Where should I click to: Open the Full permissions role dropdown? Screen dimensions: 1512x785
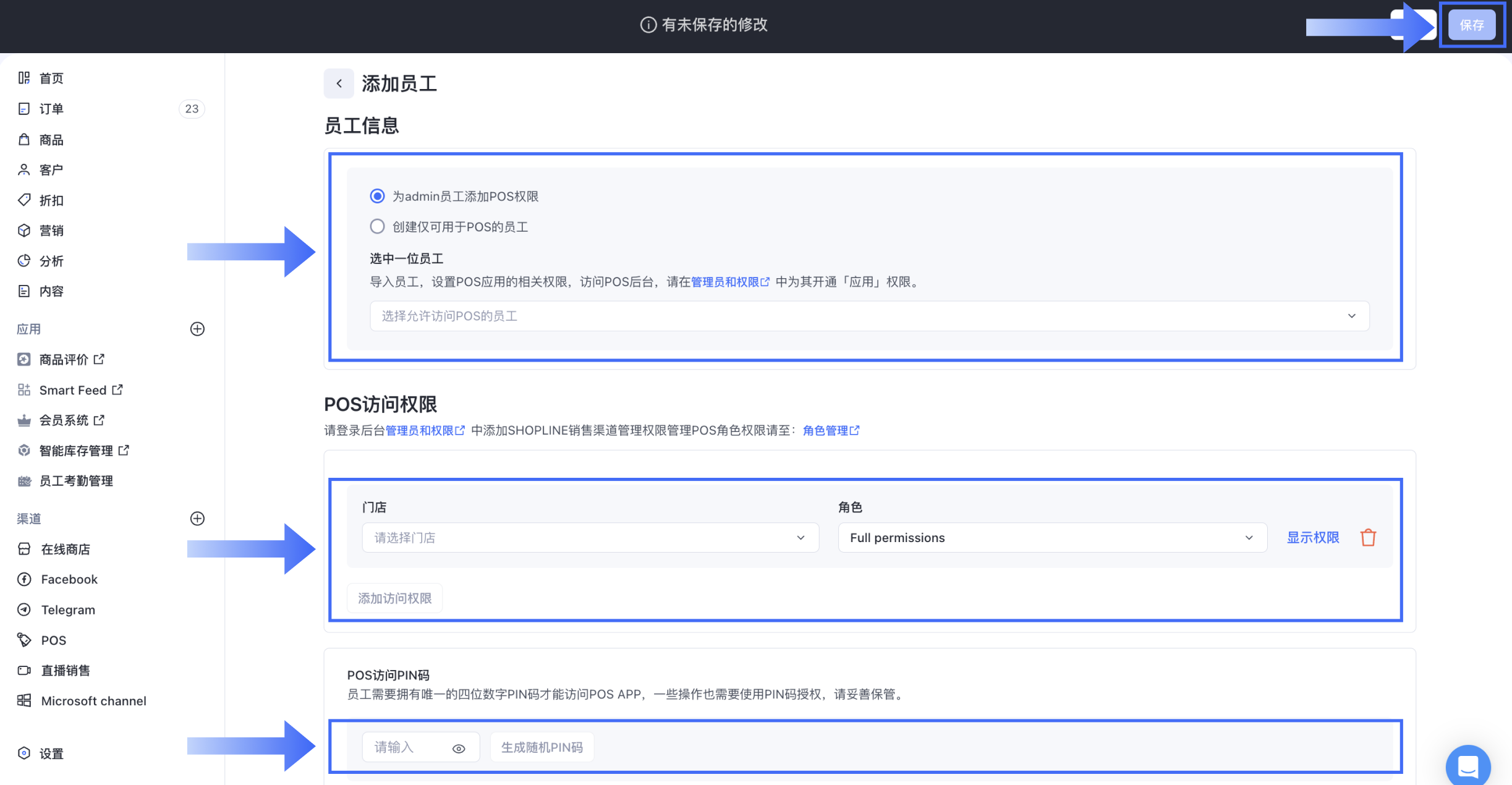pyautogui.click(x=1051, y=538)
